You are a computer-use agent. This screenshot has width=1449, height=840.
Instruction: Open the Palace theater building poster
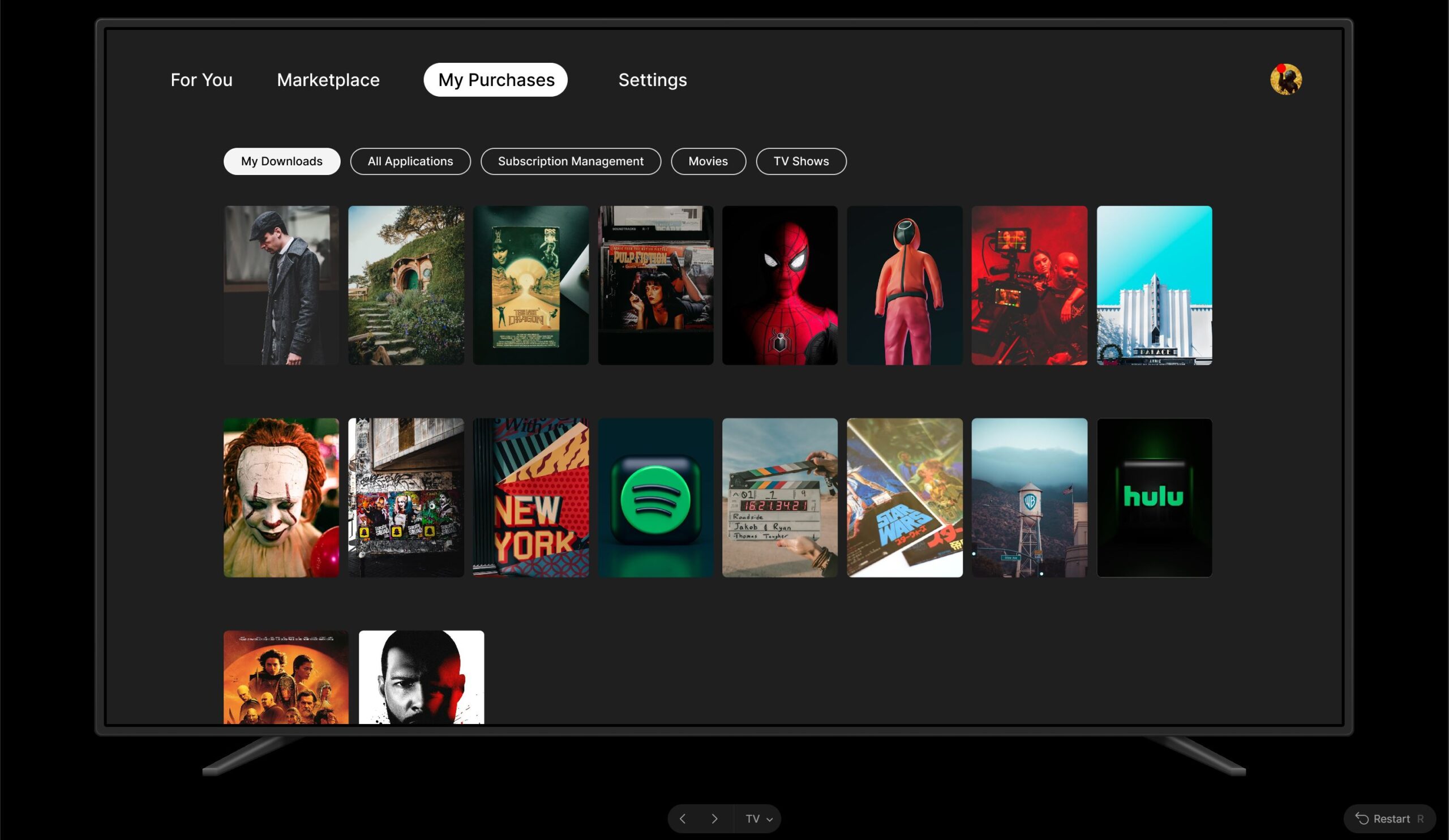[1154, 285]
